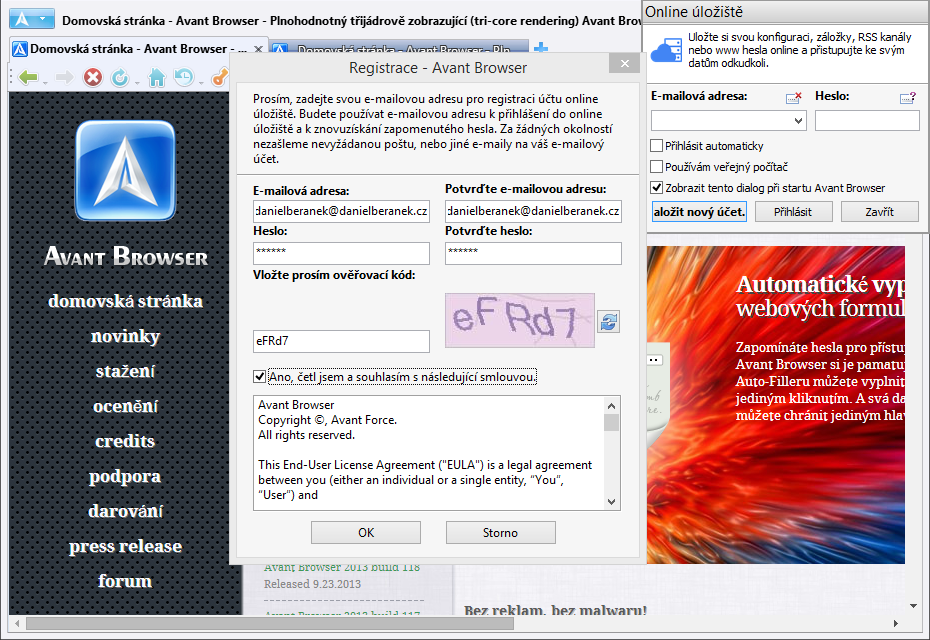Click the horizontal scrollbar thumb of the page
This screenshot has width=930, height=640.
pyautogui.click(x=270, y=623)
